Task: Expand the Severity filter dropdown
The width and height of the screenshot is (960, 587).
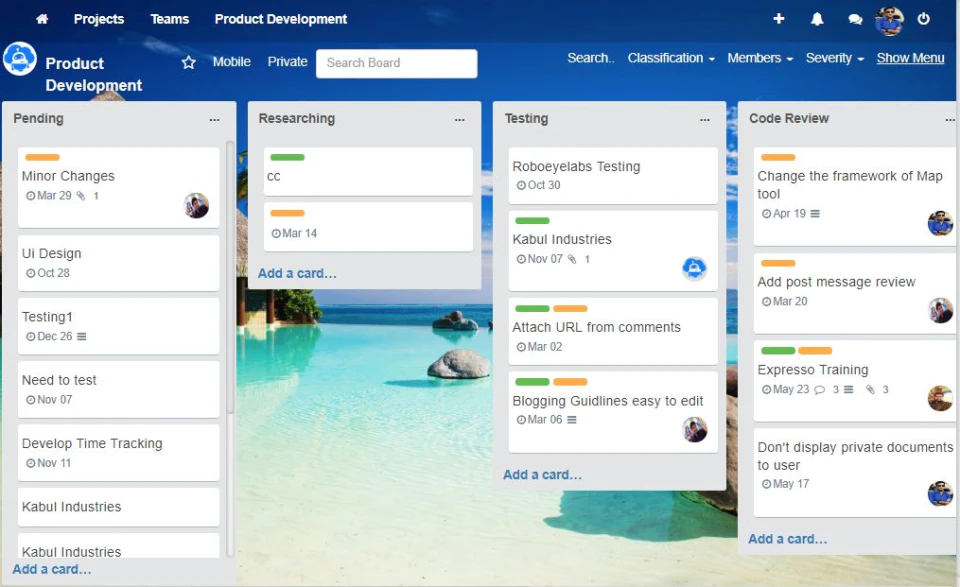Action: 834,58
